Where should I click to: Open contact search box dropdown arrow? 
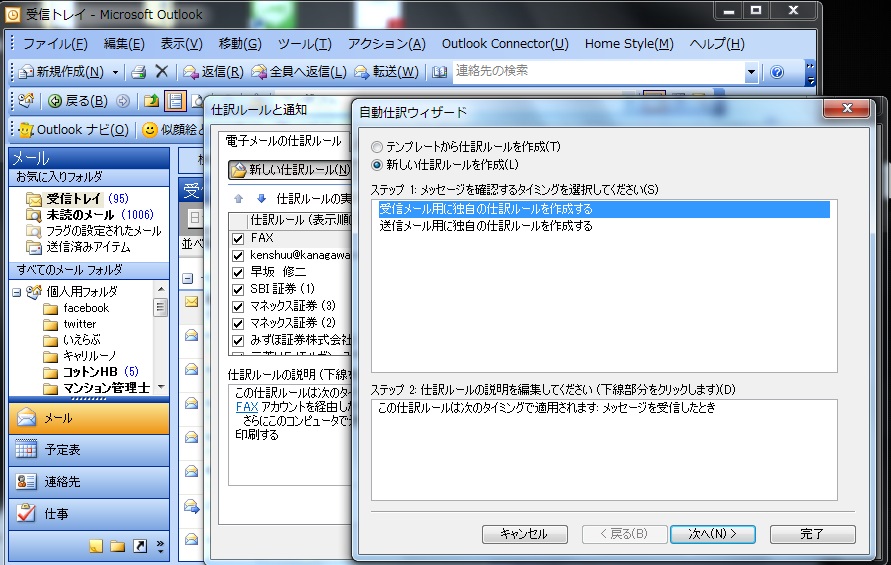click(751, 72)
